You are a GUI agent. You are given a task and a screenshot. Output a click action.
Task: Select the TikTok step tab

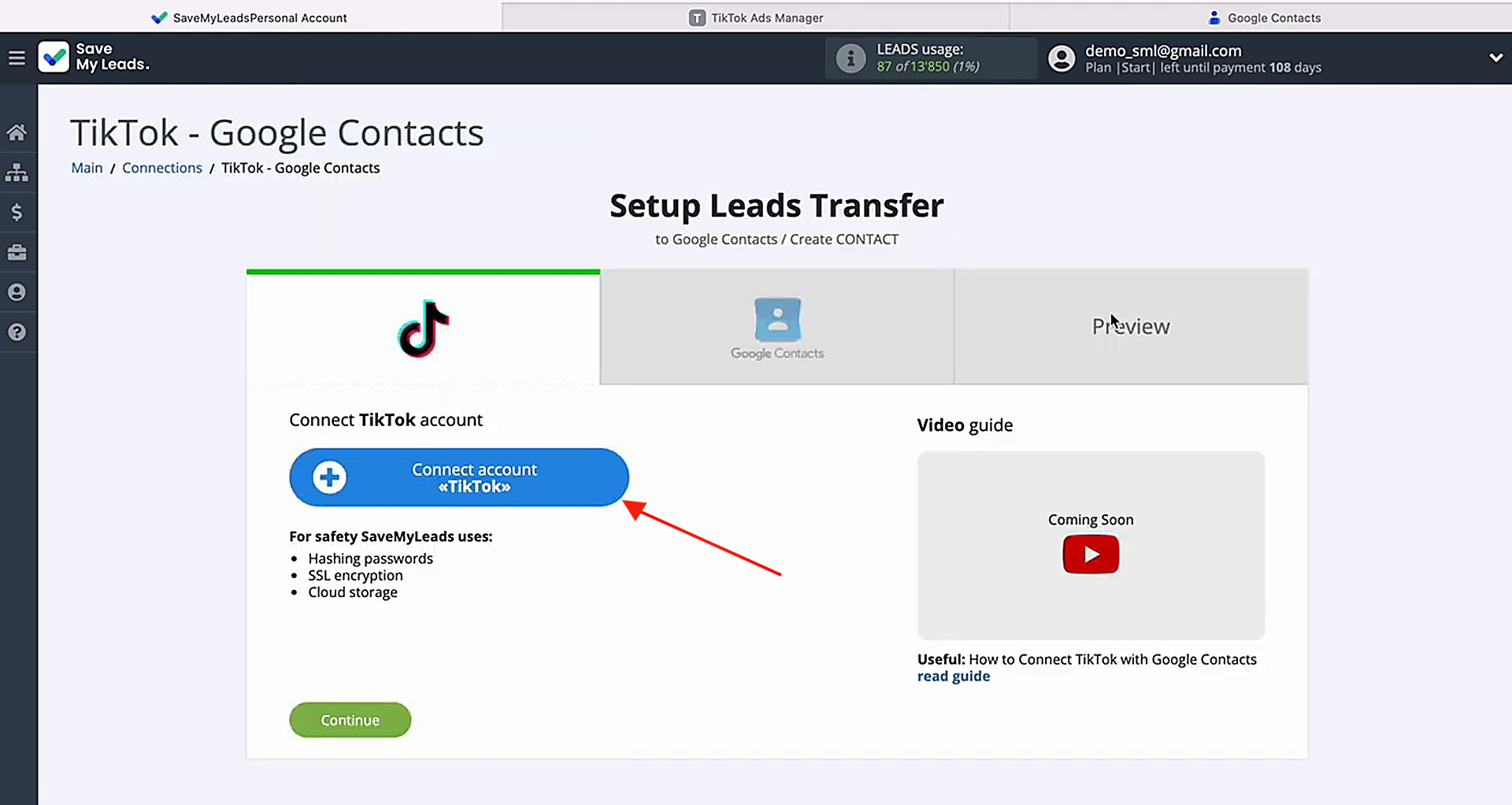tap(423, 327)
